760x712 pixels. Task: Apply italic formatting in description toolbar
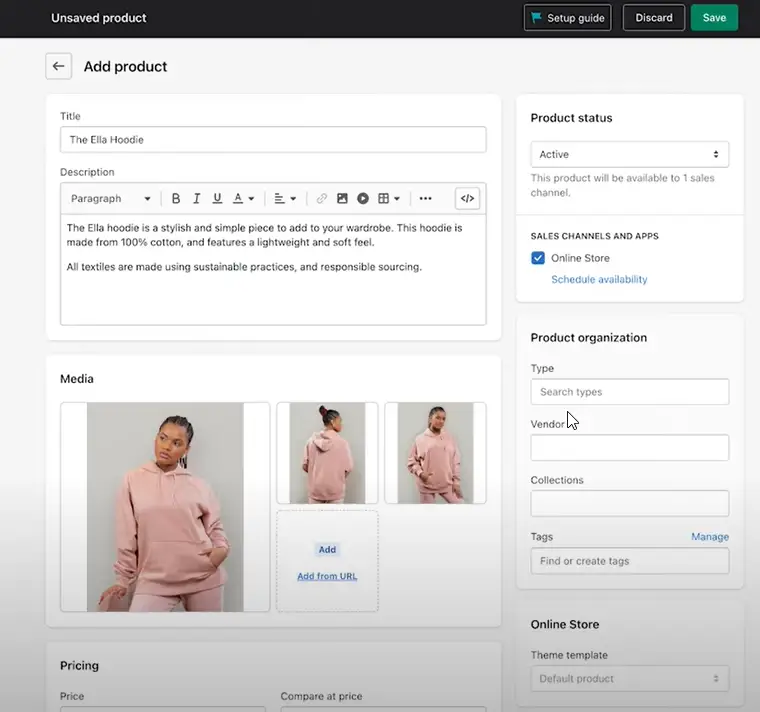[196, 199]
